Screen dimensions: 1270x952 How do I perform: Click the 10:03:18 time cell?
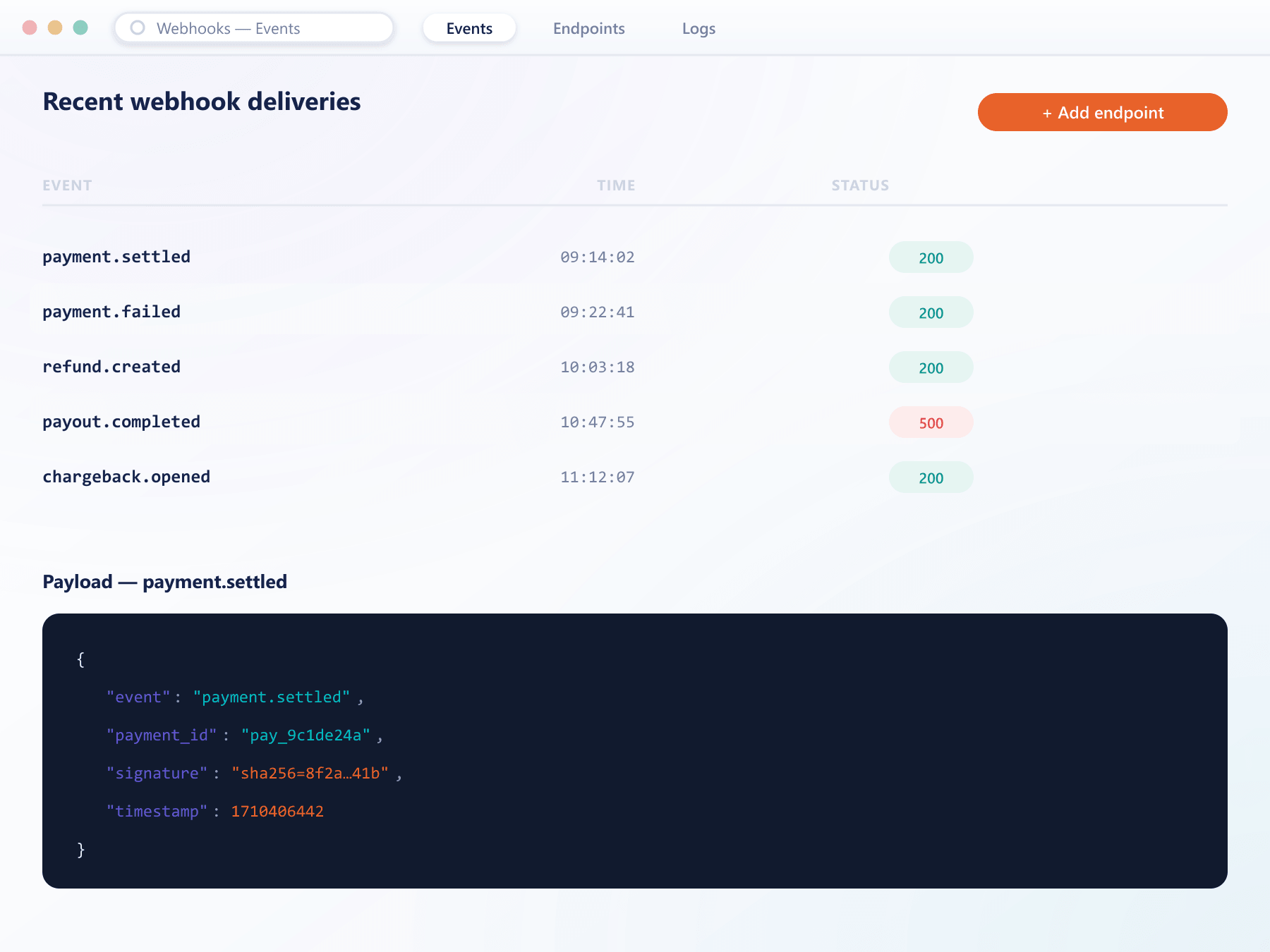(x=598, y=367)
